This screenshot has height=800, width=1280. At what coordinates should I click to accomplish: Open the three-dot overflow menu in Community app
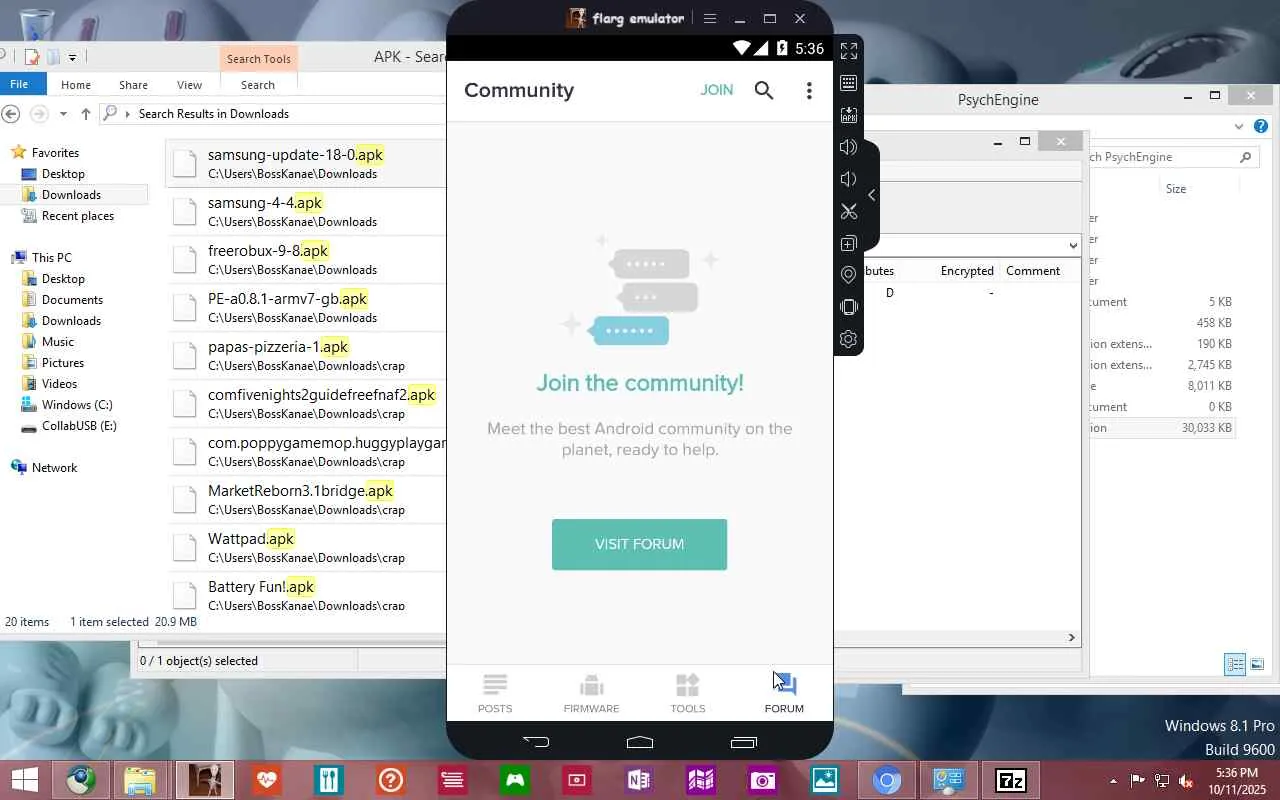(809, 91)
